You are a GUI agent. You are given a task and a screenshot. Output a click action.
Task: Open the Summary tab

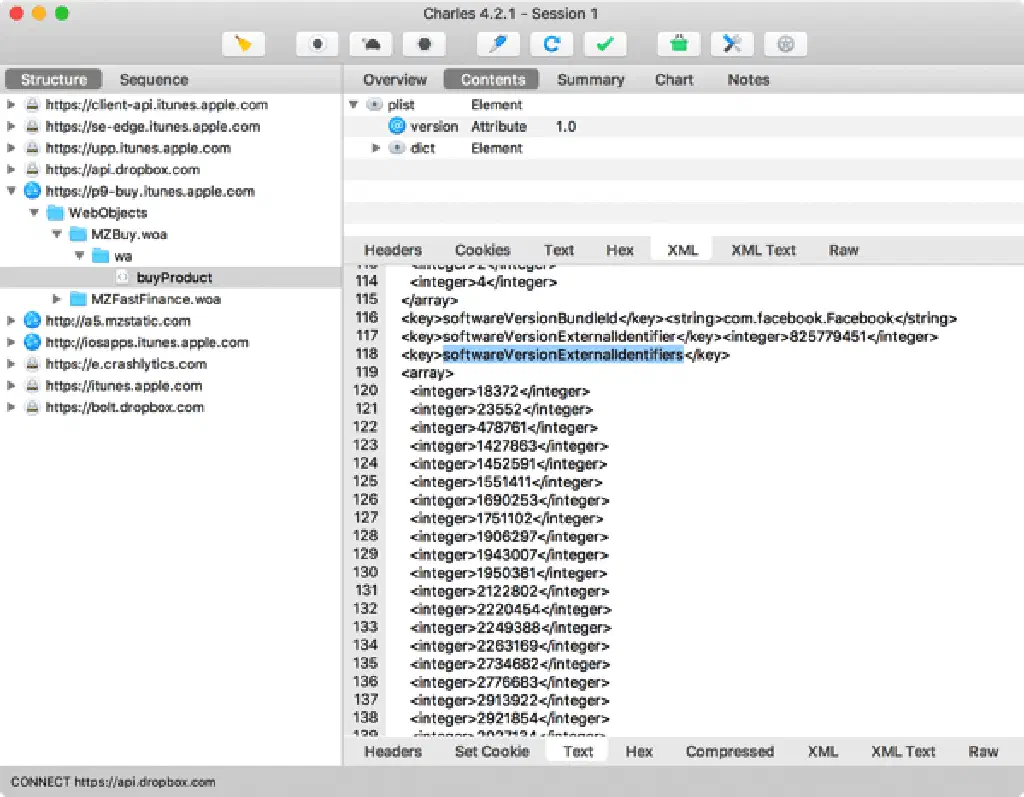click(x=590, y=80)
